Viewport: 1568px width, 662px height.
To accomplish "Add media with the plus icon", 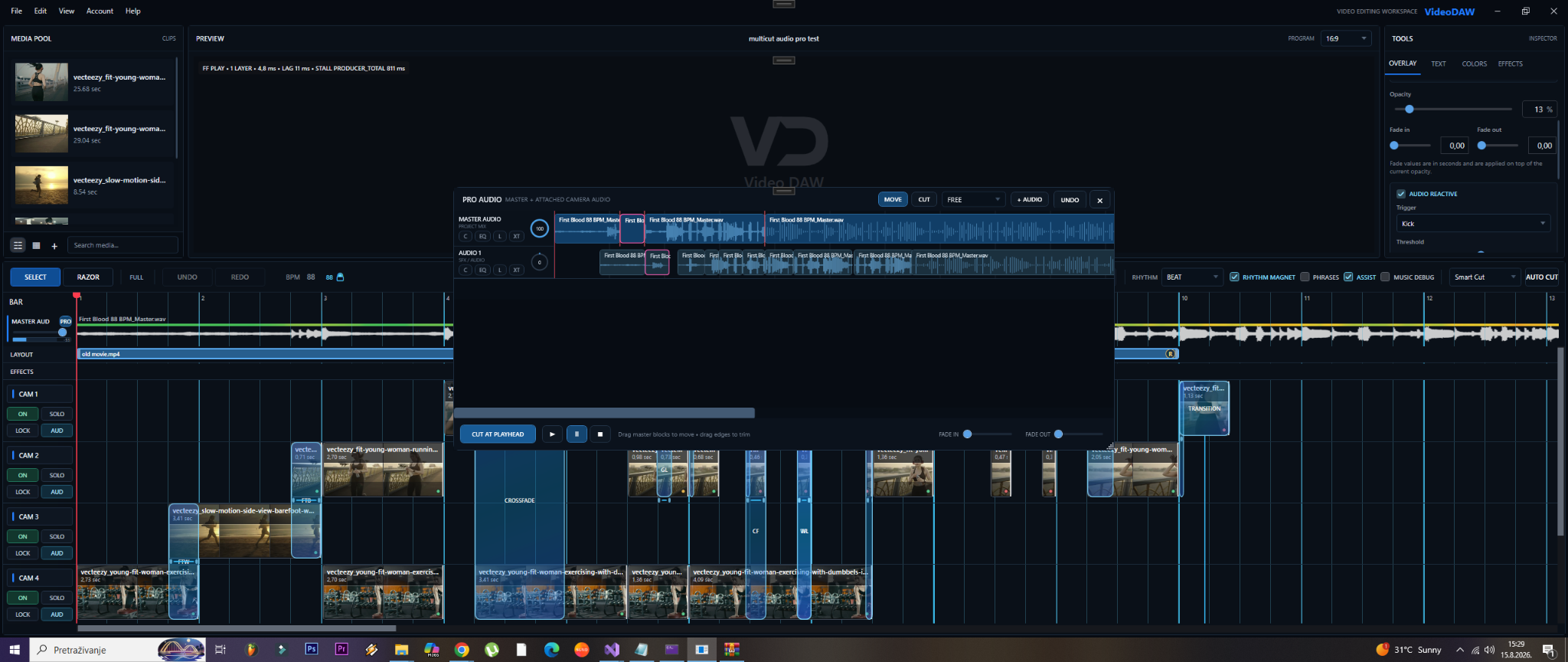I will [x=54, y=246].
